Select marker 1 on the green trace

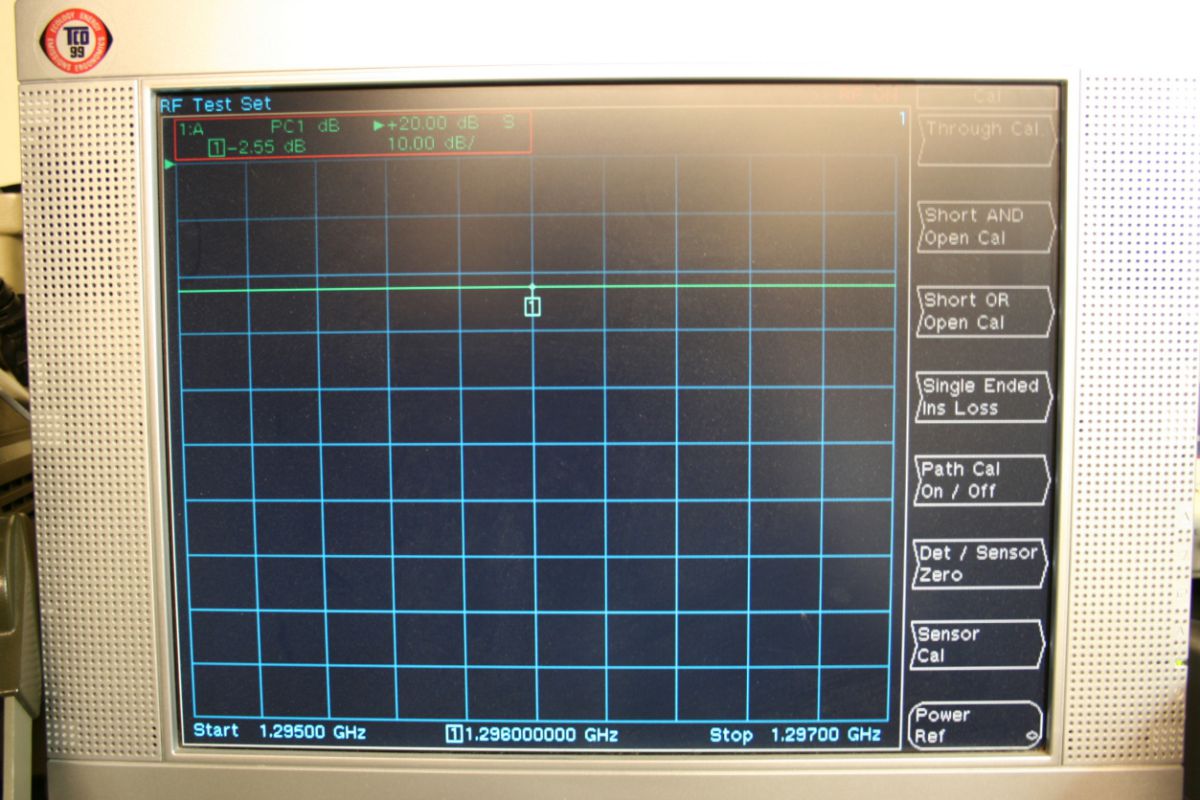532,306
